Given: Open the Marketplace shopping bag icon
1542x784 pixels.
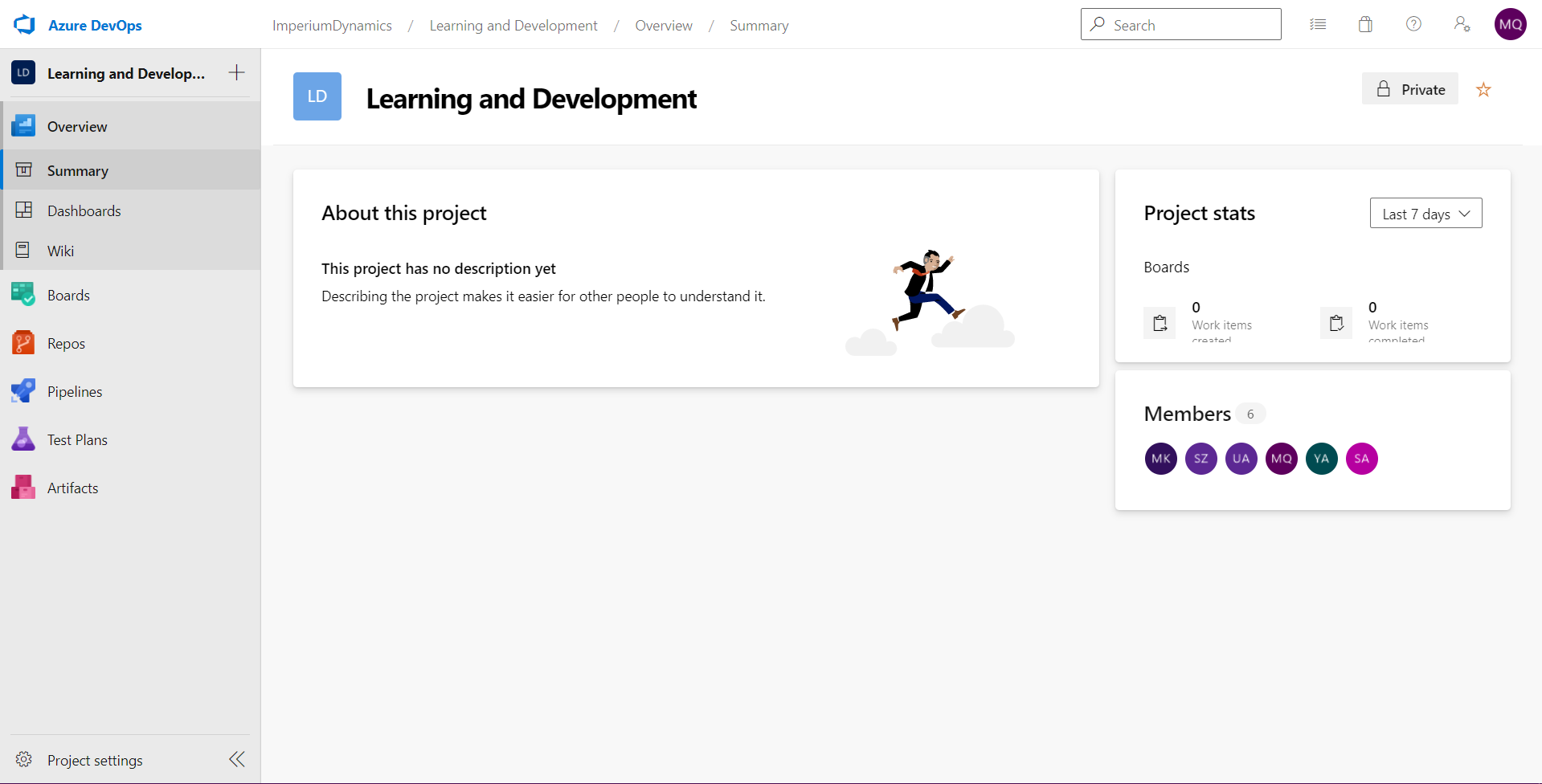Looking at the screenshot, I should coord(1365,24).
